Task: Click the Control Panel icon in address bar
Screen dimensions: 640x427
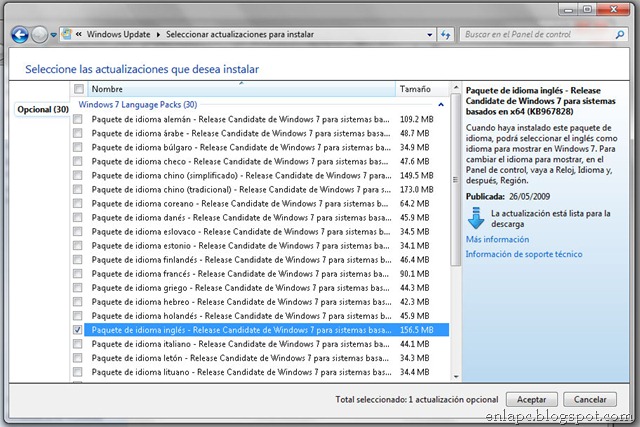Action: pyautogui.click(x=67, y=34)
